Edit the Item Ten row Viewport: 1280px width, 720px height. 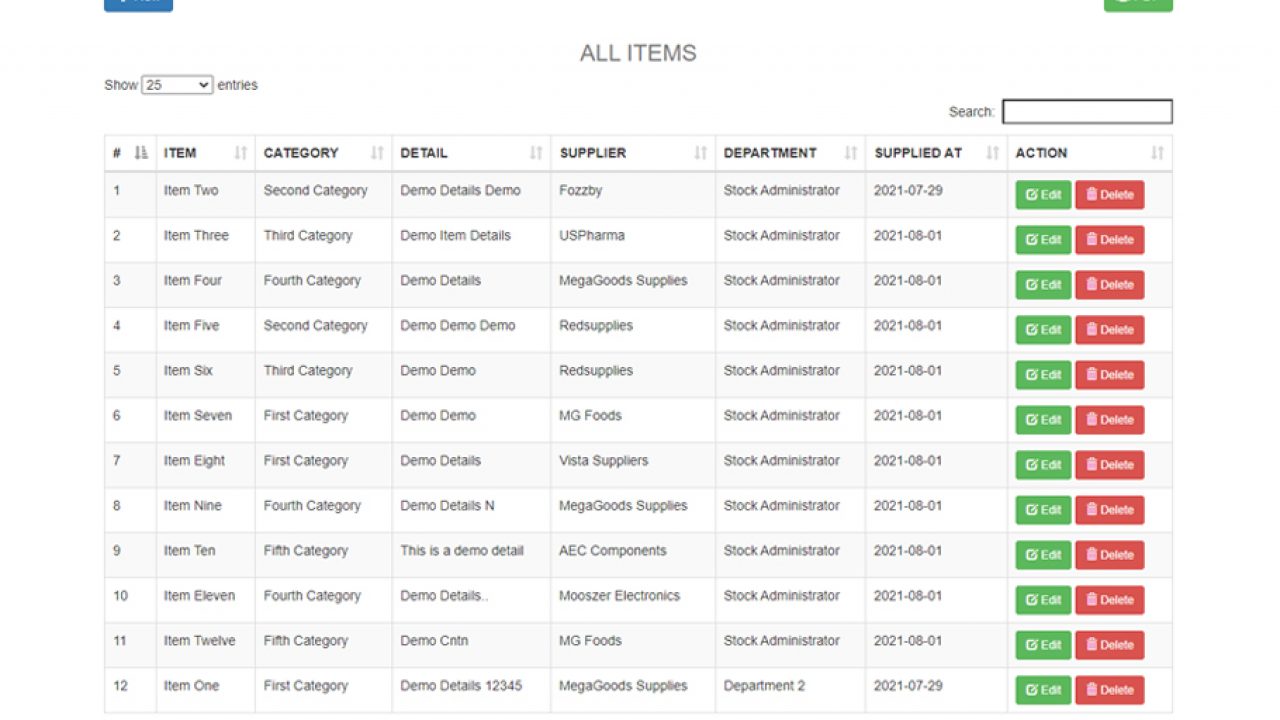tap(1043, 555)
